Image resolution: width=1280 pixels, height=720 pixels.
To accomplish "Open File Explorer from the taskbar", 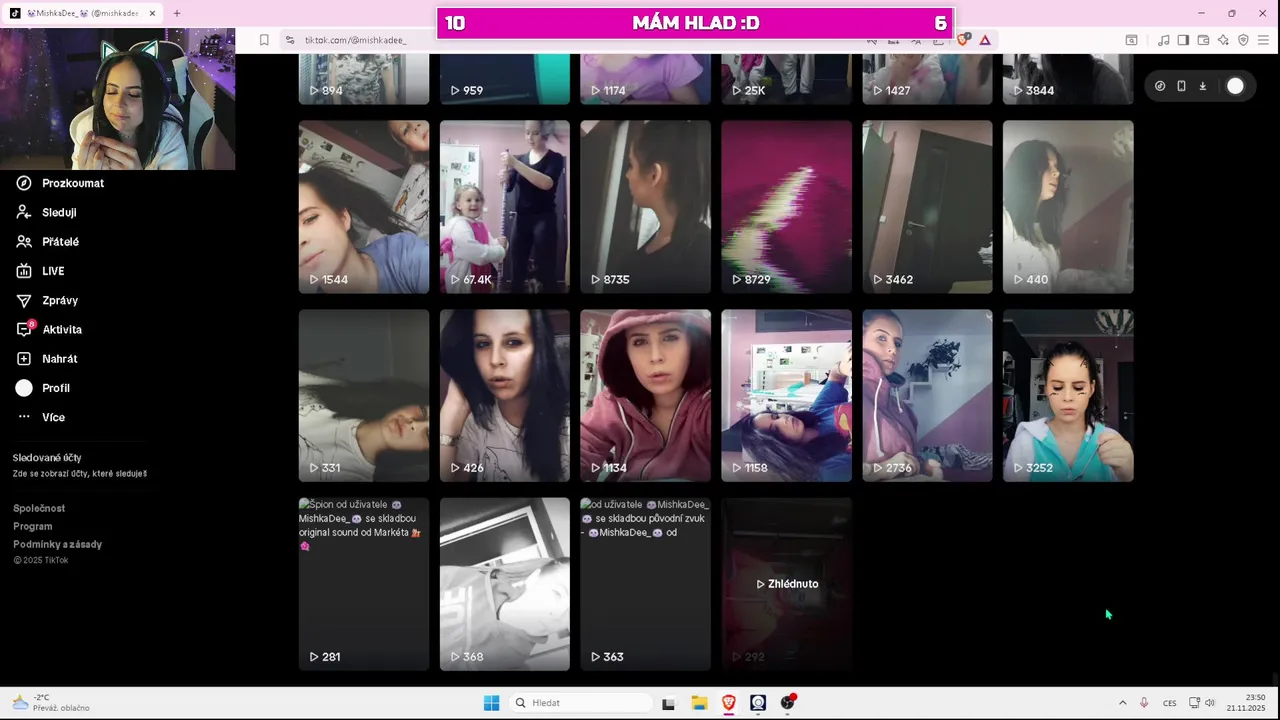I will tap(699, 703).
